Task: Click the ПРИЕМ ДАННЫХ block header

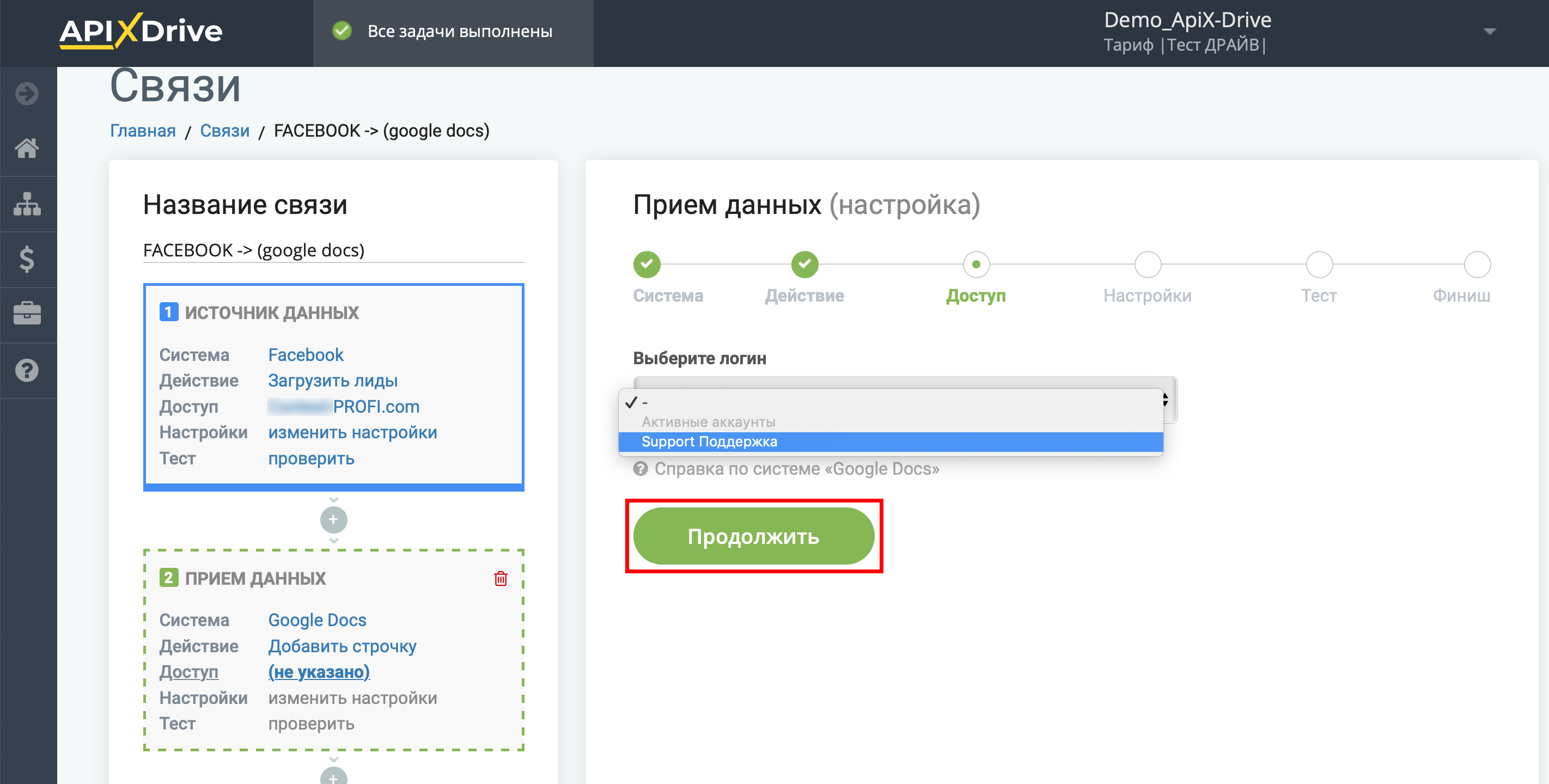Action: 255,578
